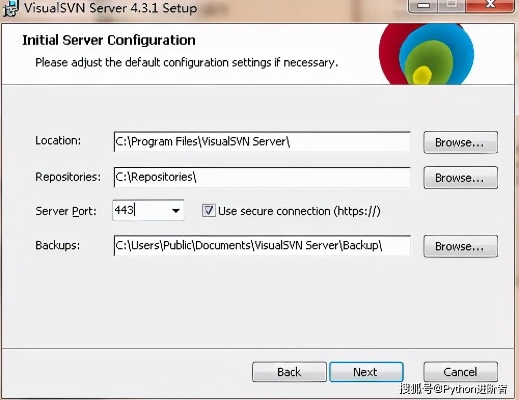The width and height of the screenshot is (519, 400).
Task: Click the Server Port value 443
Action: click(124, 210)
